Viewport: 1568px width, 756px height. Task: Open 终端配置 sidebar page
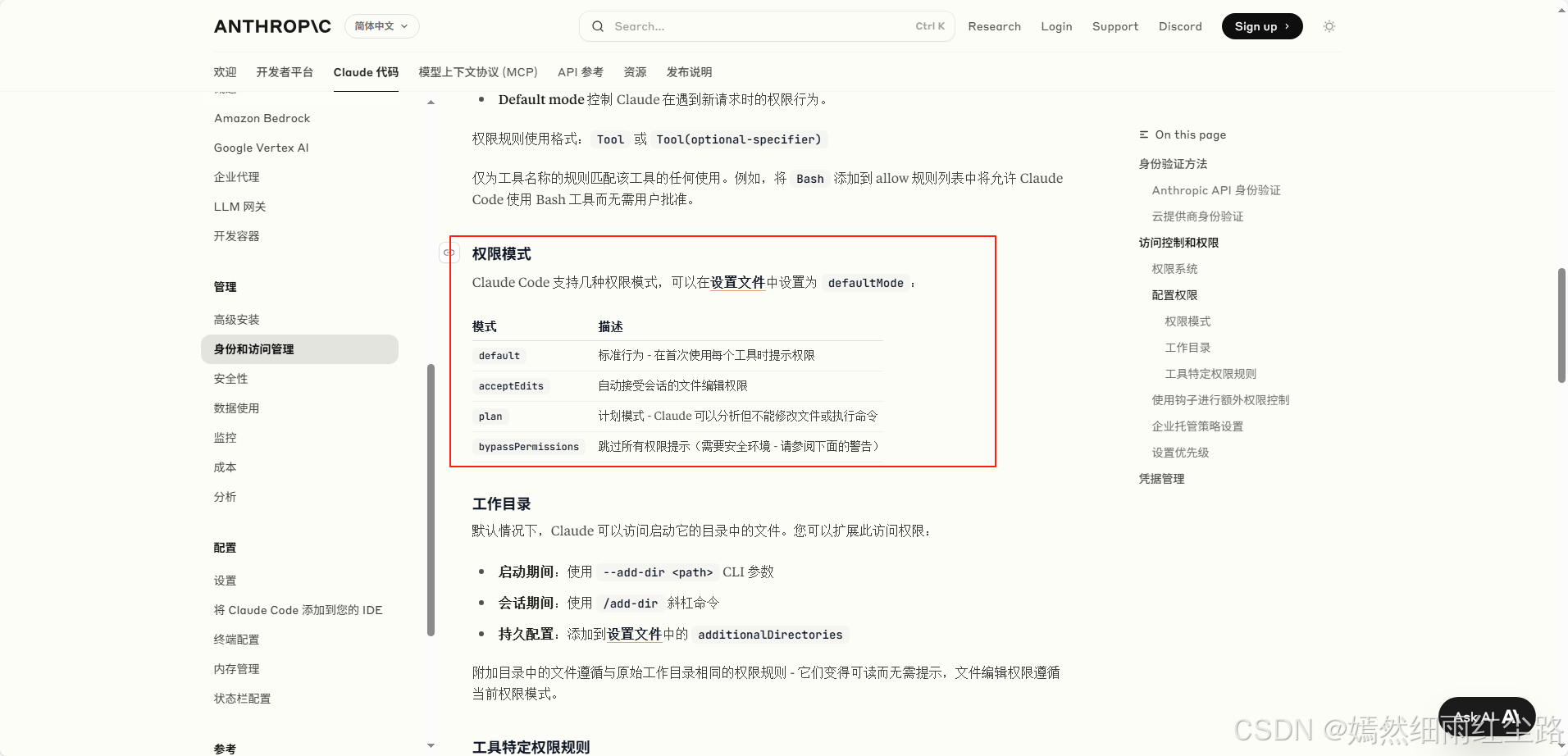pos(236,640)
